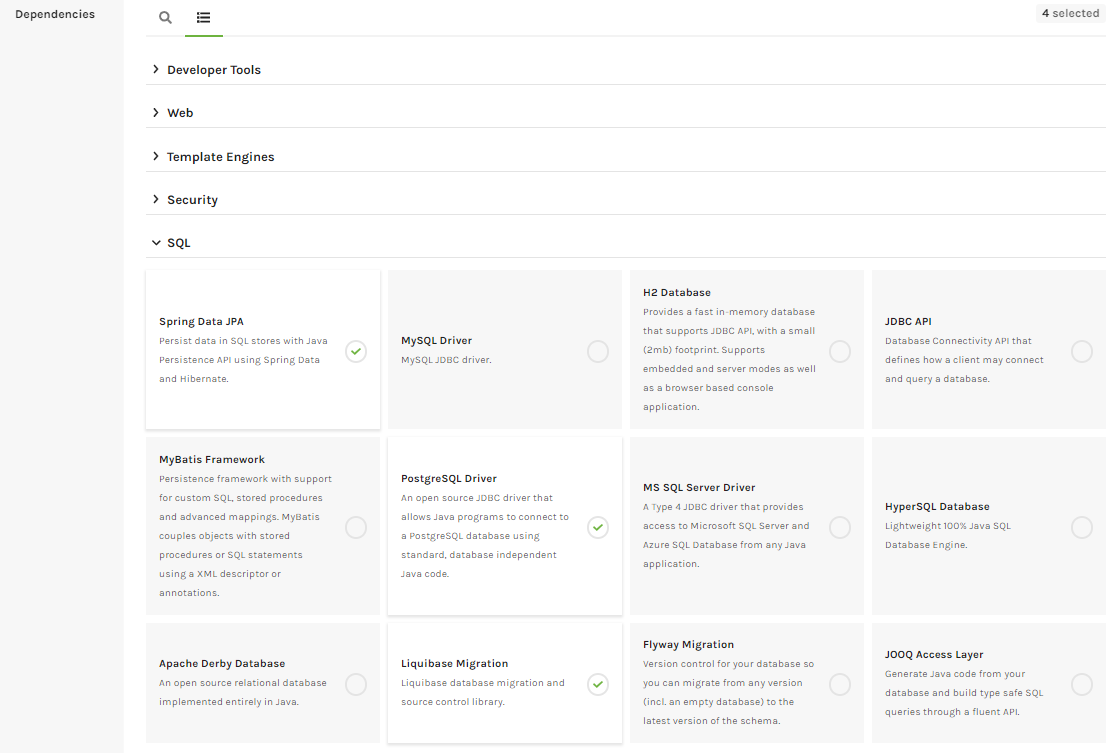Deselect the Liquibase Migration checkmark

598,685
